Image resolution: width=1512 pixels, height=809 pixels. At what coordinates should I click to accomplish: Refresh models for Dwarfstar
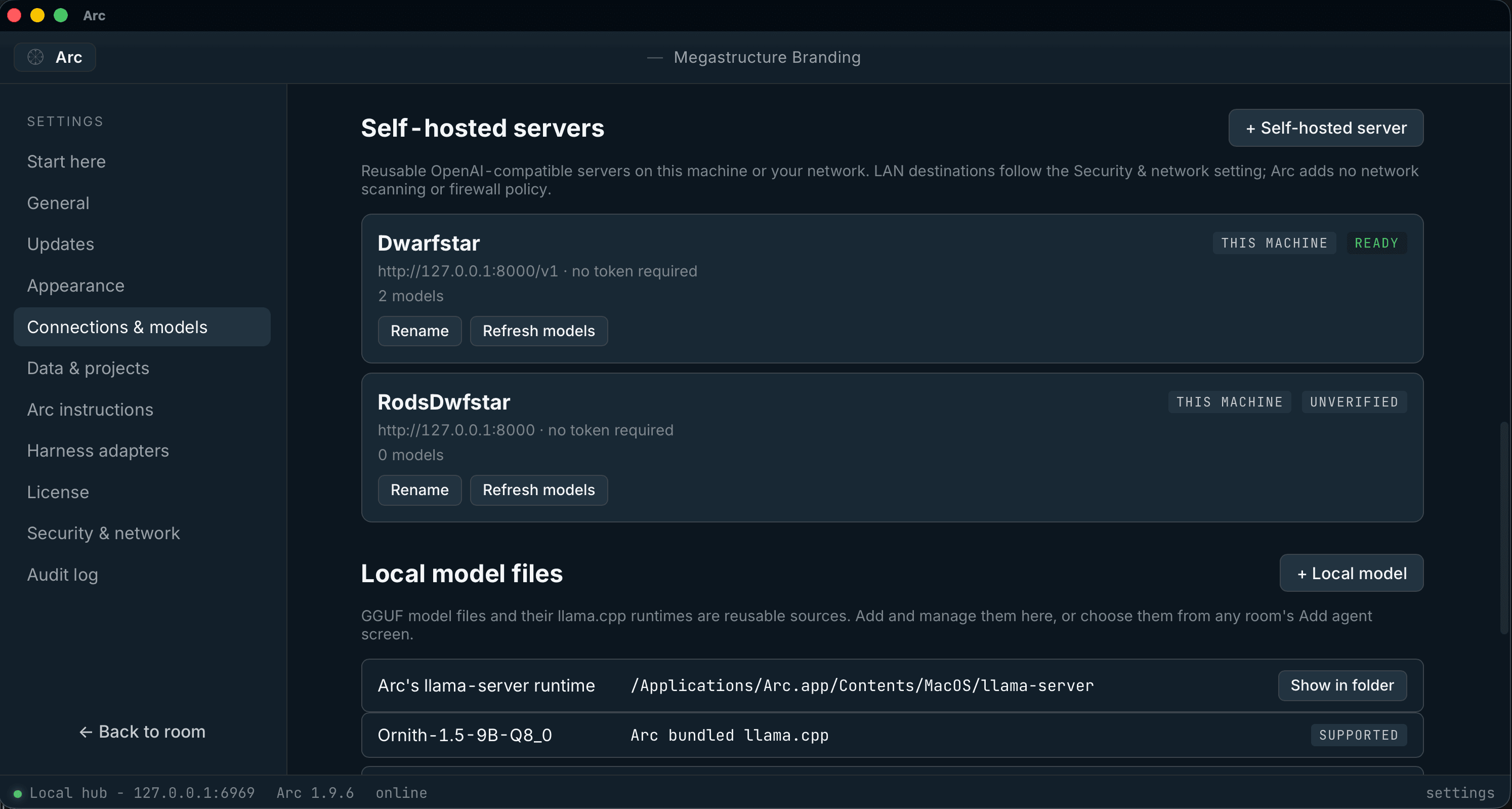[539, 331]
